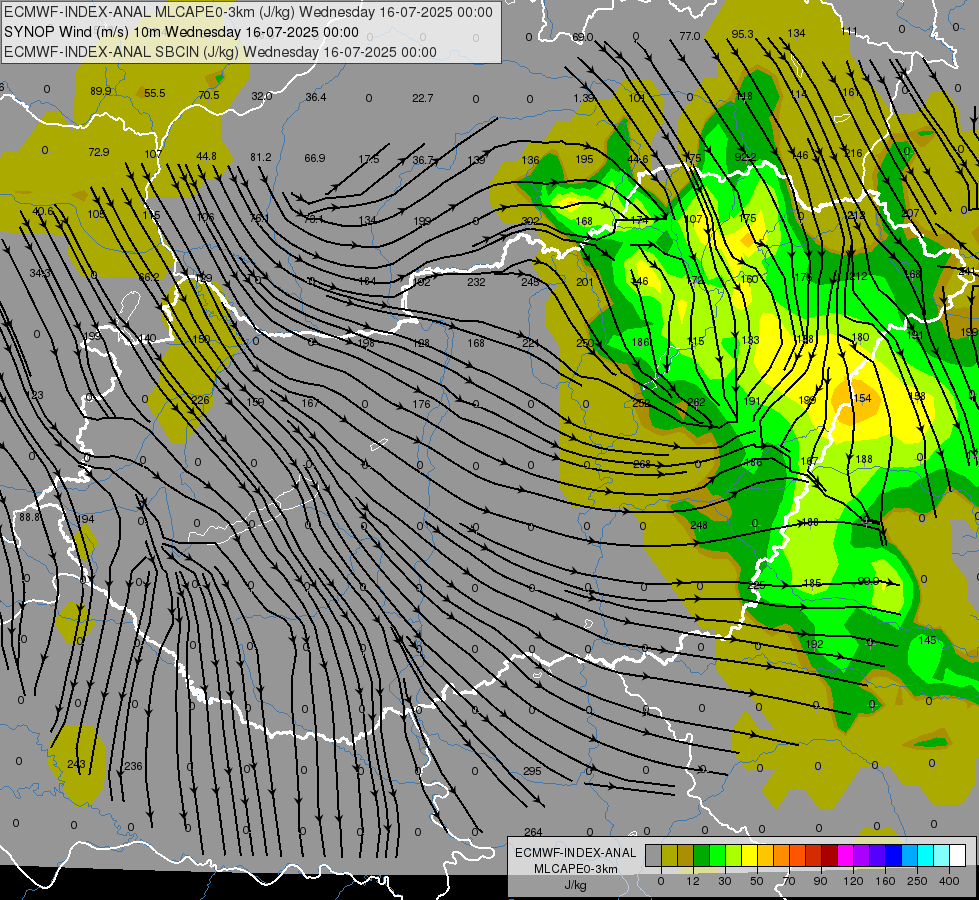The image size is (979, 900).
Task: Click the map value 69.0
Action: 583,37
